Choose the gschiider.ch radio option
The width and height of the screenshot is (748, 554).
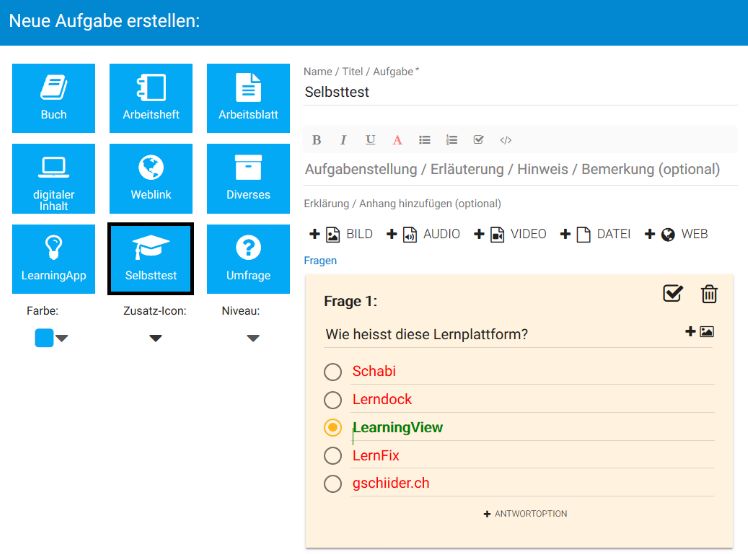point(333,484)
